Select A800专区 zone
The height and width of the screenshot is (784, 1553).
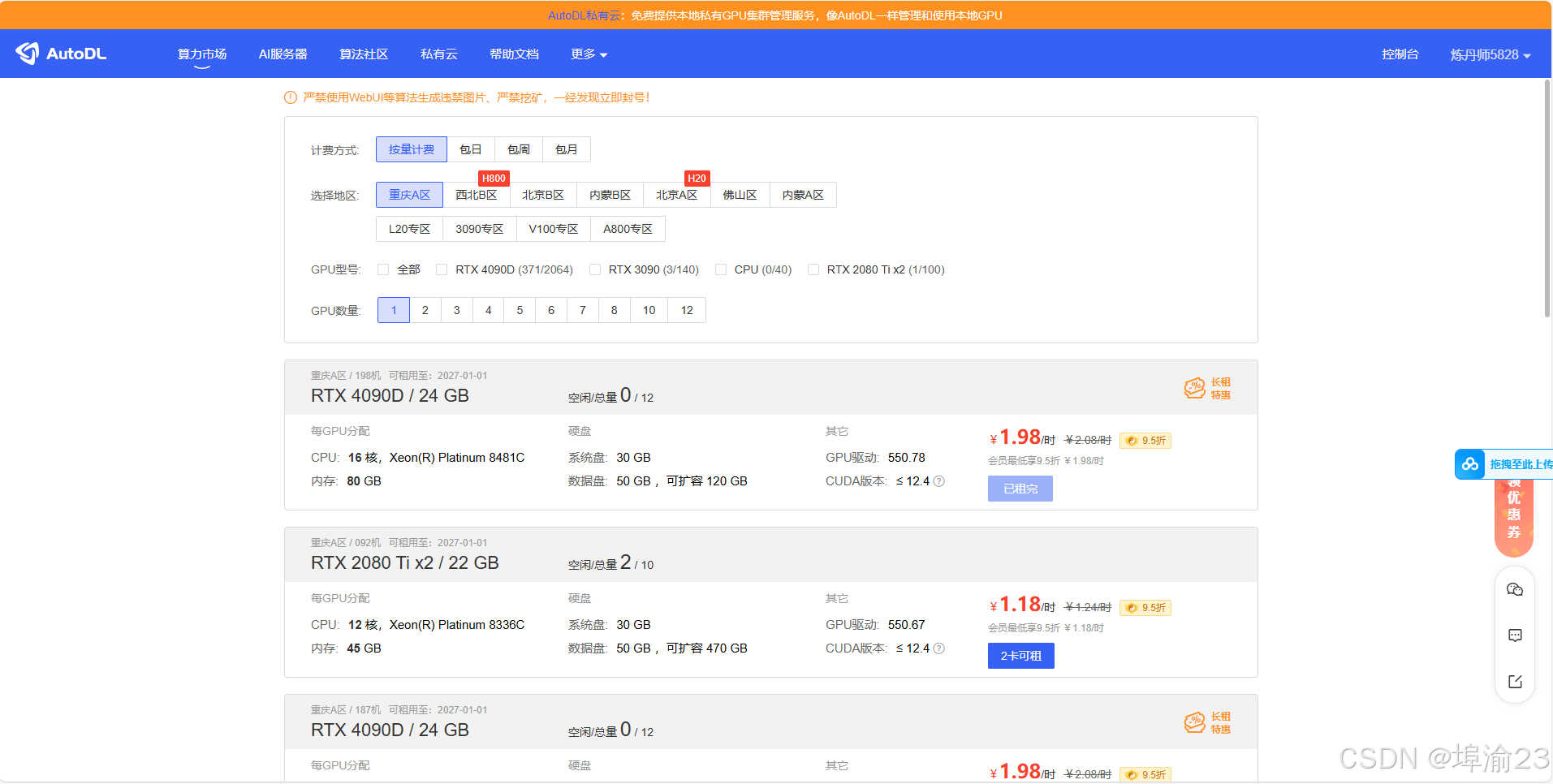(x=628, y=229)
